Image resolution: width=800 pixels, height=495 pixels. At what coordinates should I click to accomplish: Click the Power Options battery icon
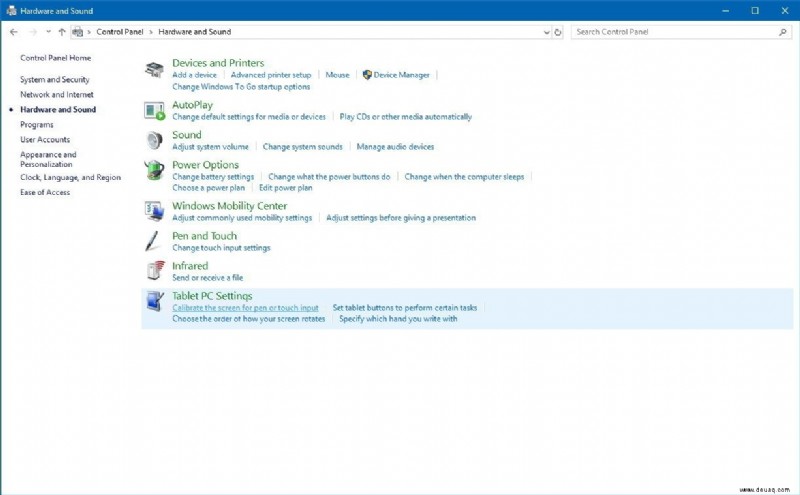click(x=154, y=170)
